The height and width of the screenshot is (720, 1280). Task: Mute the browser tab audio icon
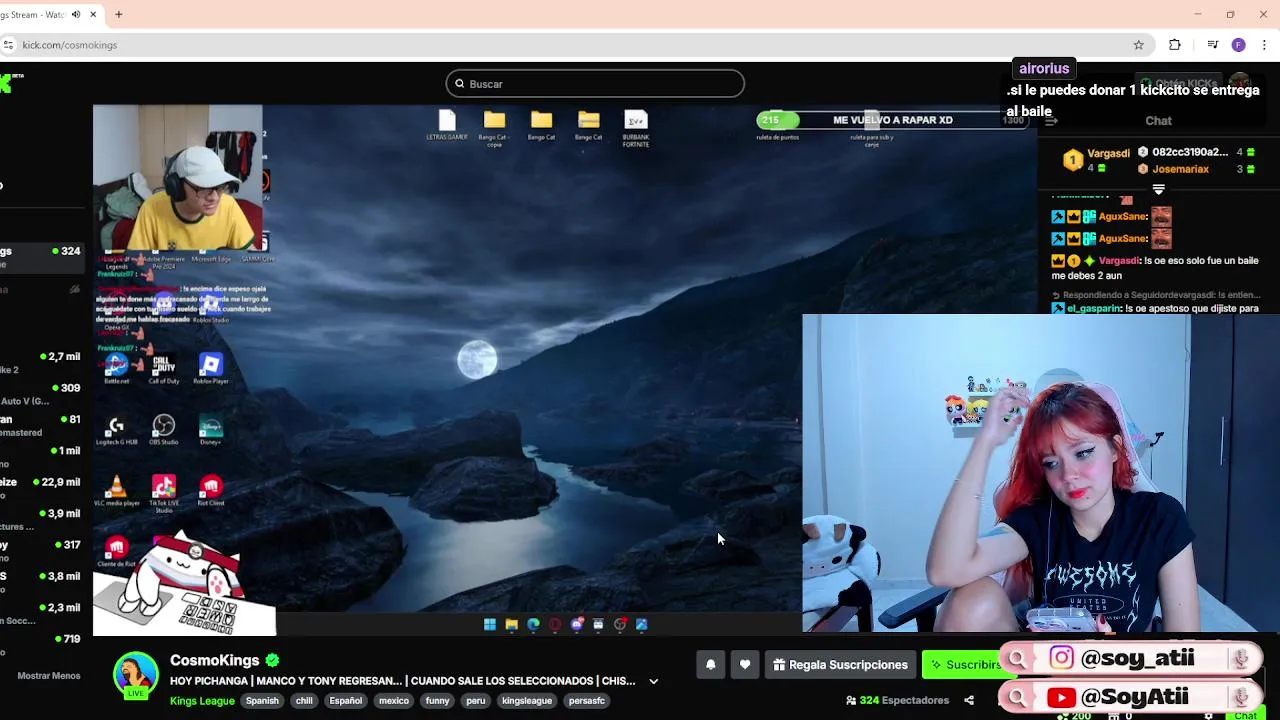coord(76,15)
